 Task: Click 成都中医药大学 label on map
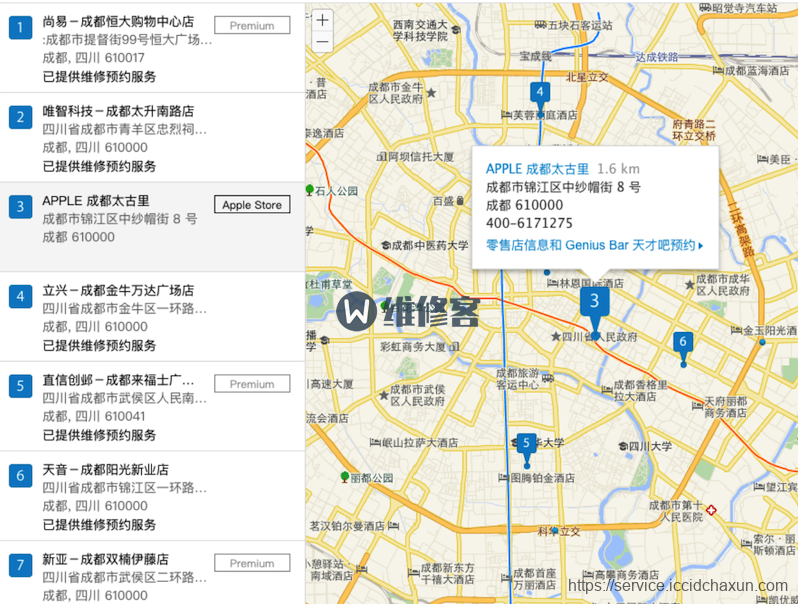(x=430, y=245)
